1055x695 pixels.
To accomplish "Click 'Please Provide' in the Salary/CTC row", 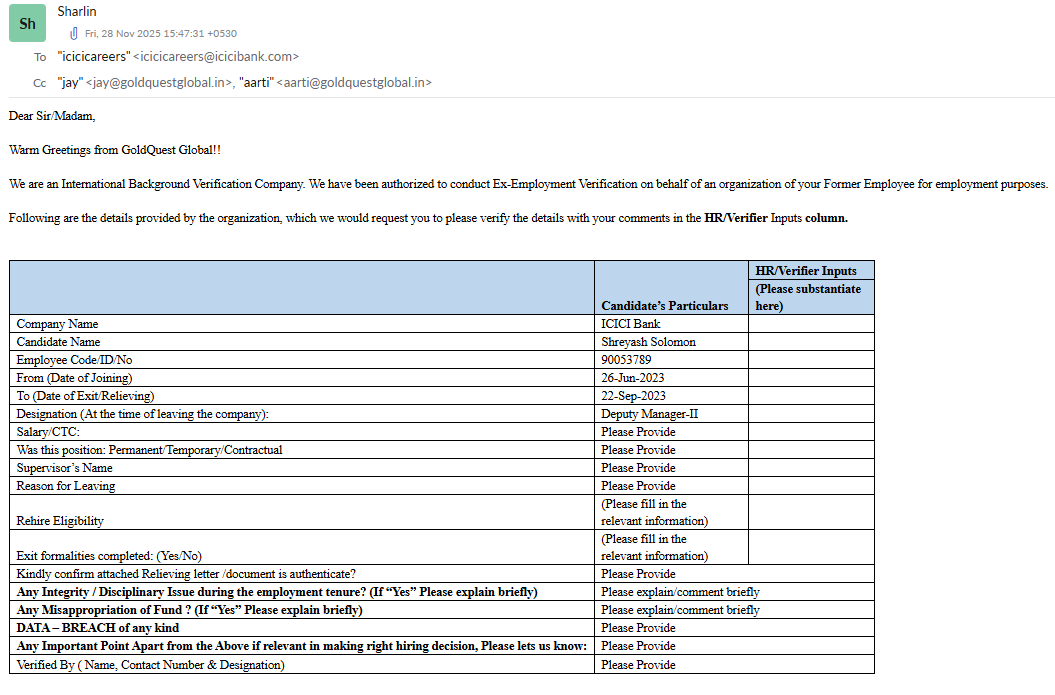I will (x=638, y=432).
